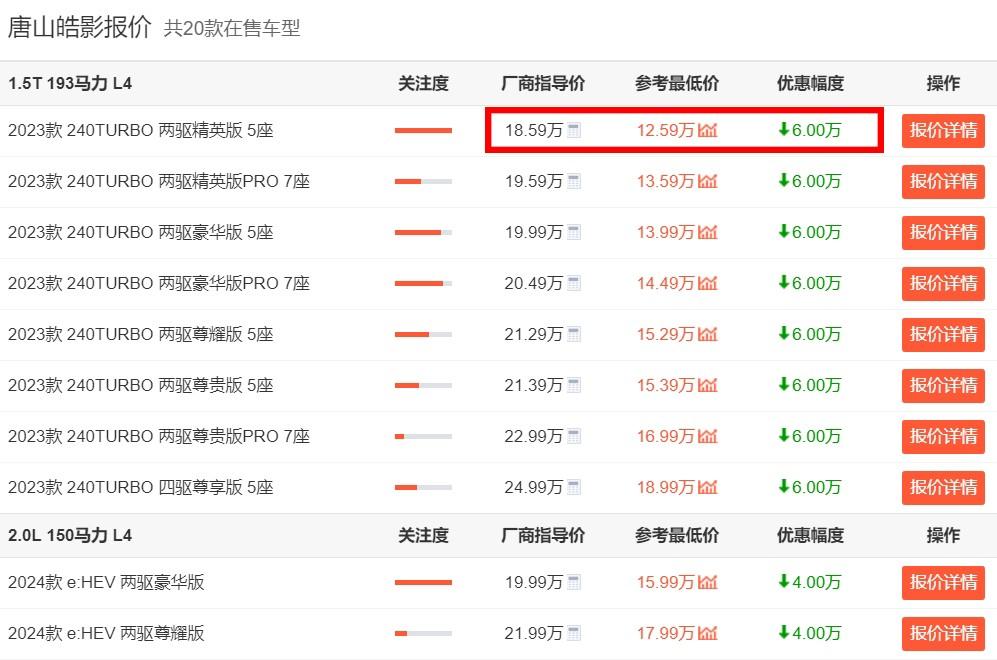
Task: Click 报价详情 for e:HEV 两驱豪华版
Action: pyautogui.click(x=943, y=582)
